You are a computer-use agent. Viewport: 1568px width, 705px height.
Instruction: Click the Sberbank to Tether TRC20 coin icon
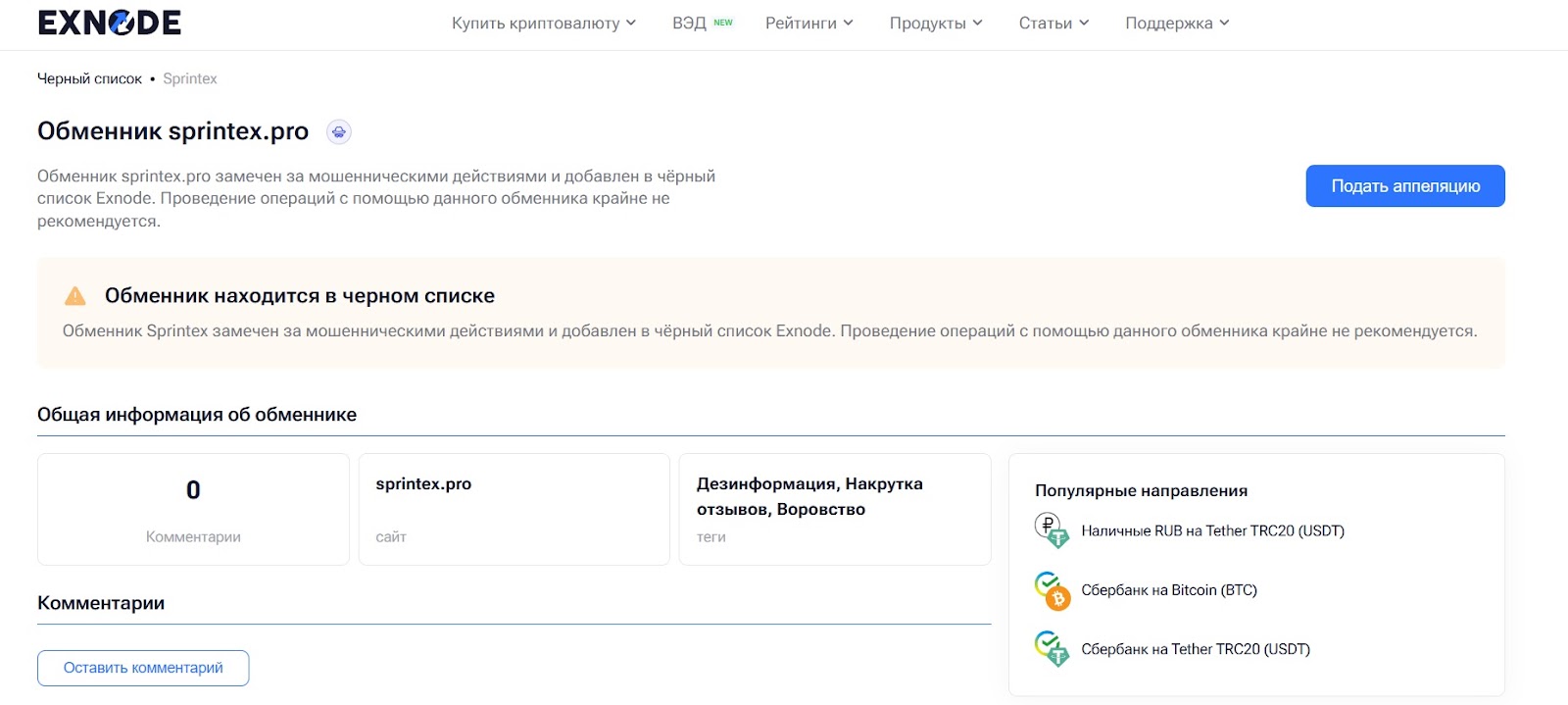[x=1052, y=649]
